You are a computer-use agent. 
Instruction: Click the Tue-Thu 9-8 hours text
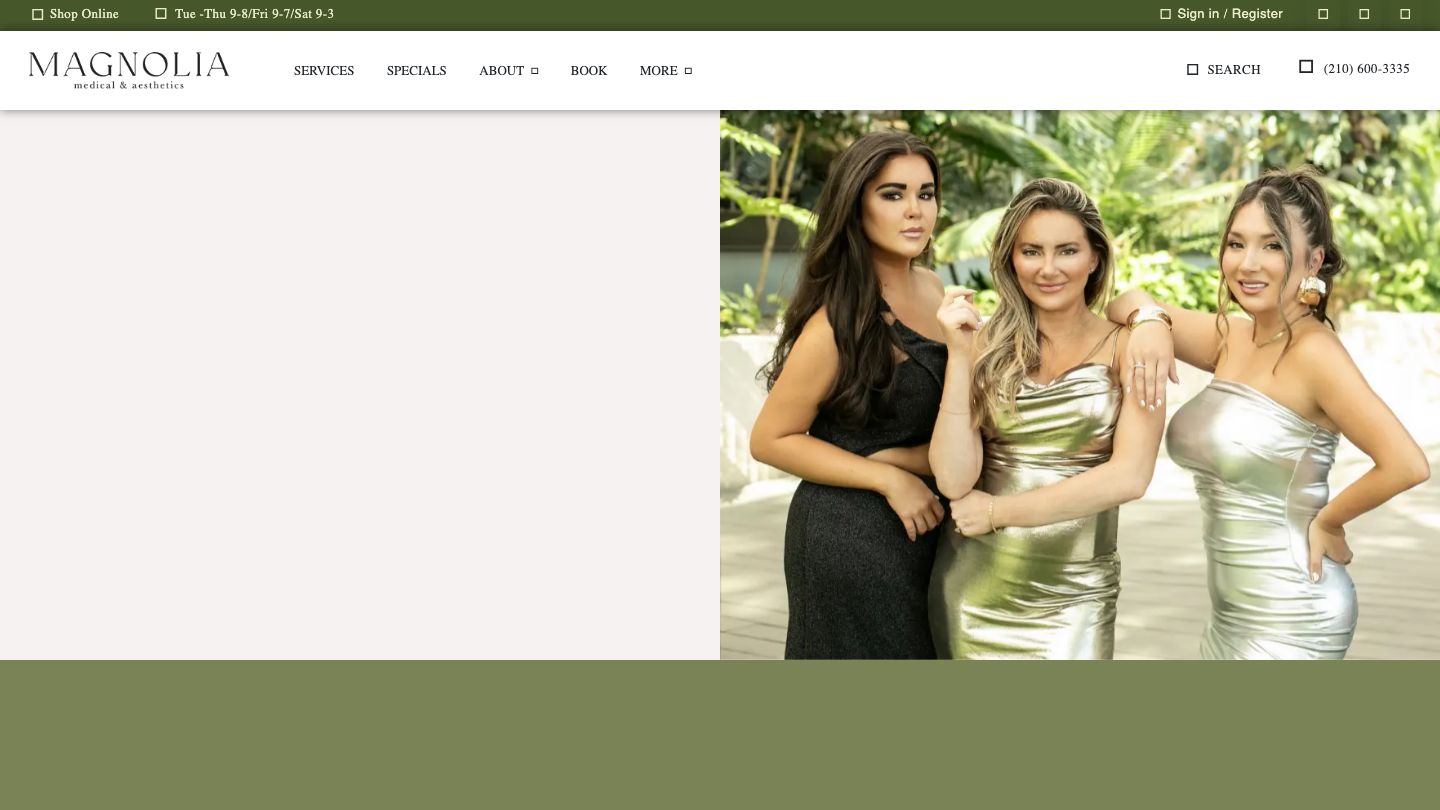point(254,14)
